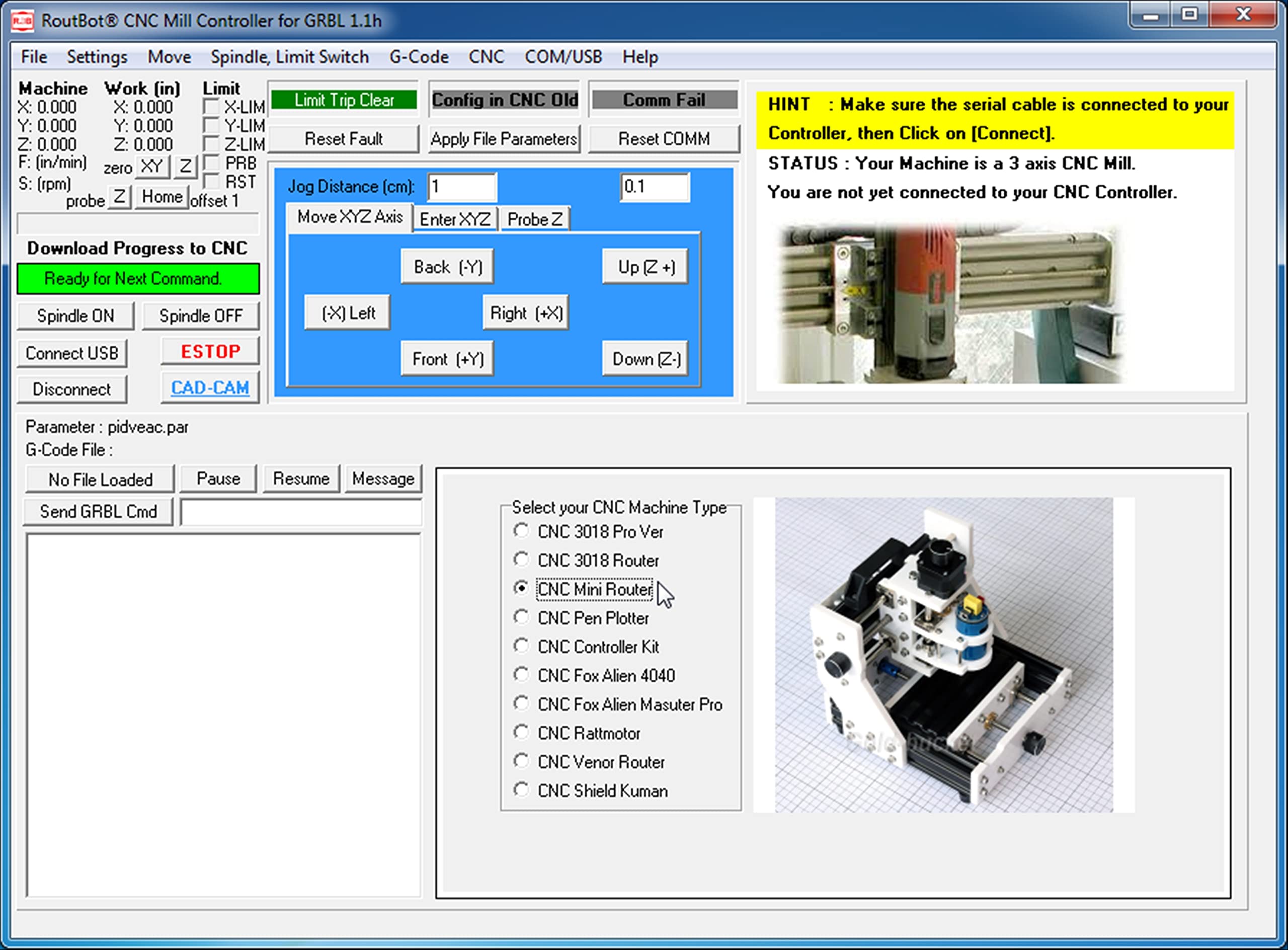This screenshot has height=950, width=1288.
Task: Jog with the (-X) Left button
Action: coord(347,313)
